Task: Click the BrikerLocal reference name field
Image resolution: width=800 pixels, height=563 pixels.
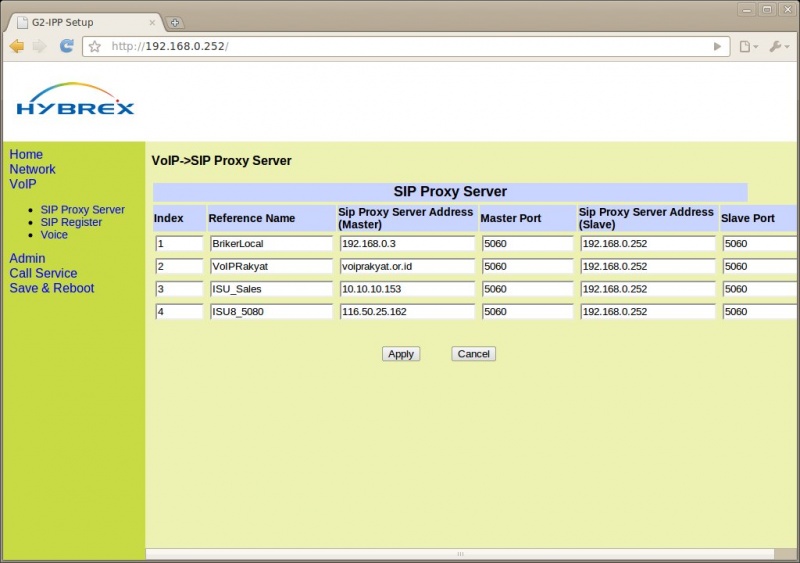Action: click(x=270, y=243)
